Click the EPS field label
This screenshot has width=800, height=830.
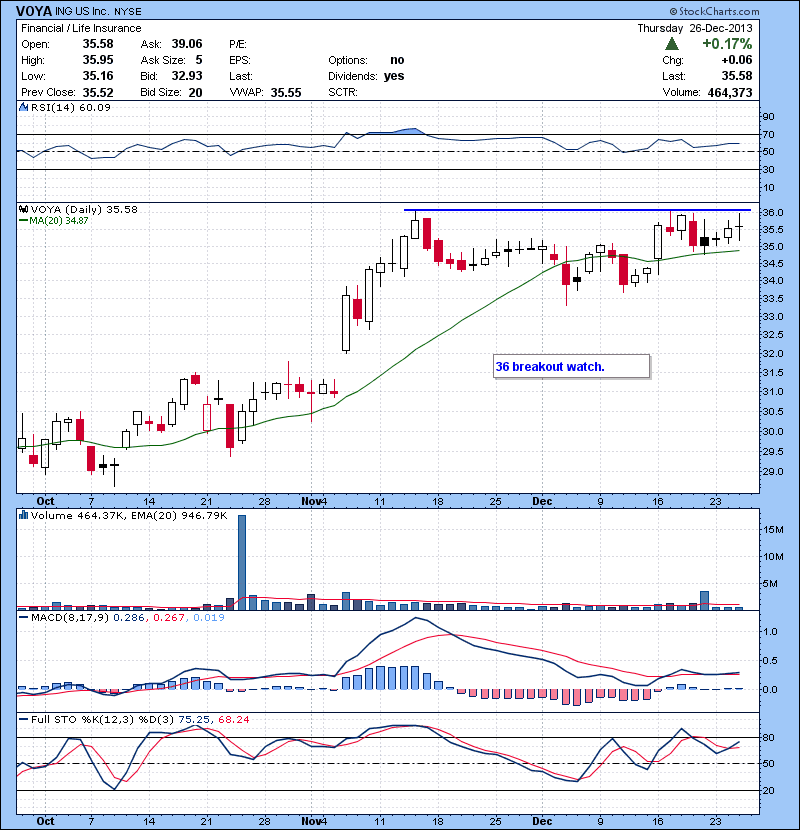tap(240, 60)
